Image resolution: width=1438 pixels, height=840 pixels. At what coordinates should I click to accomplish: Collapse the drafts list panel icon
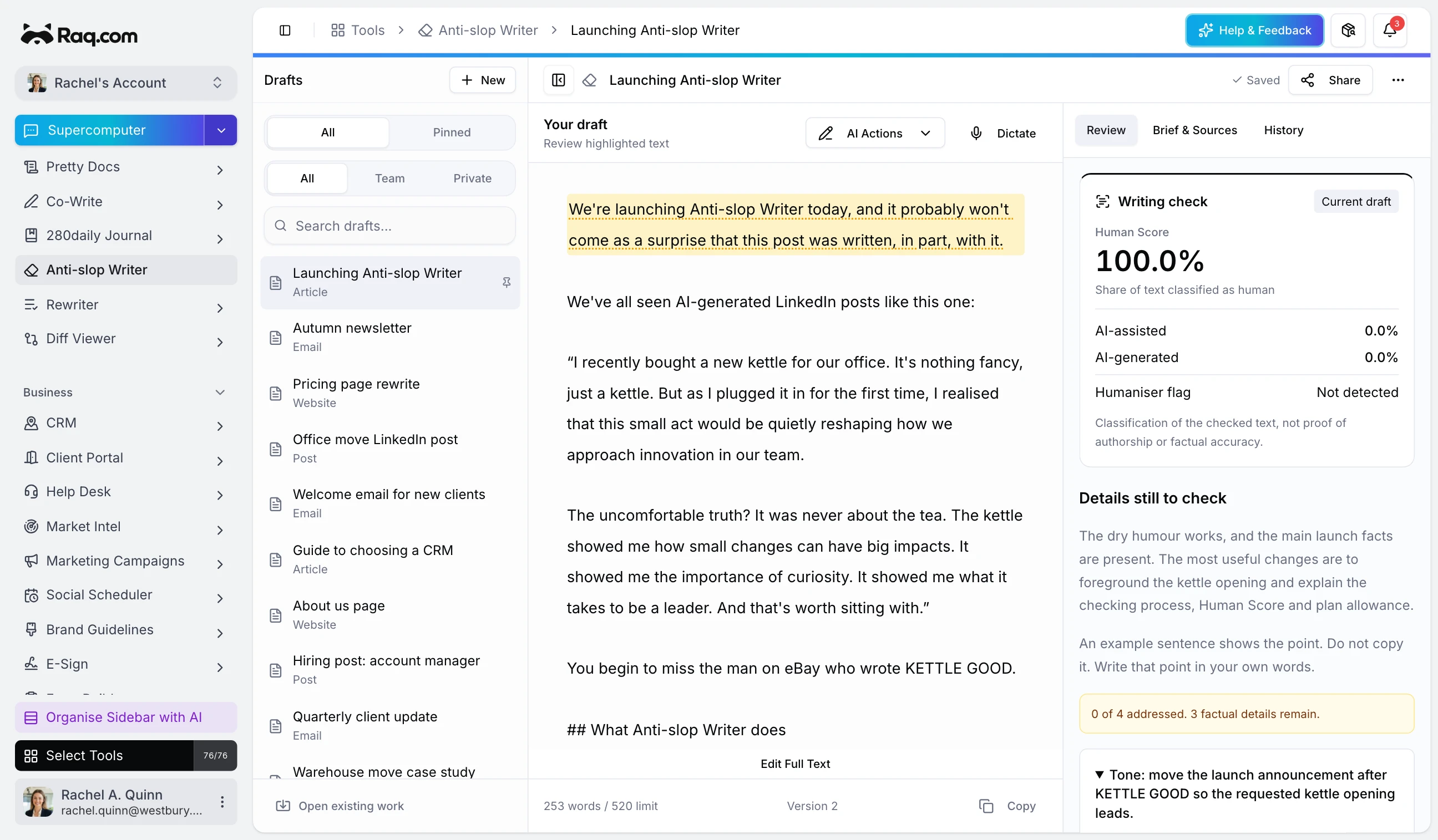(x=558, y=80)
